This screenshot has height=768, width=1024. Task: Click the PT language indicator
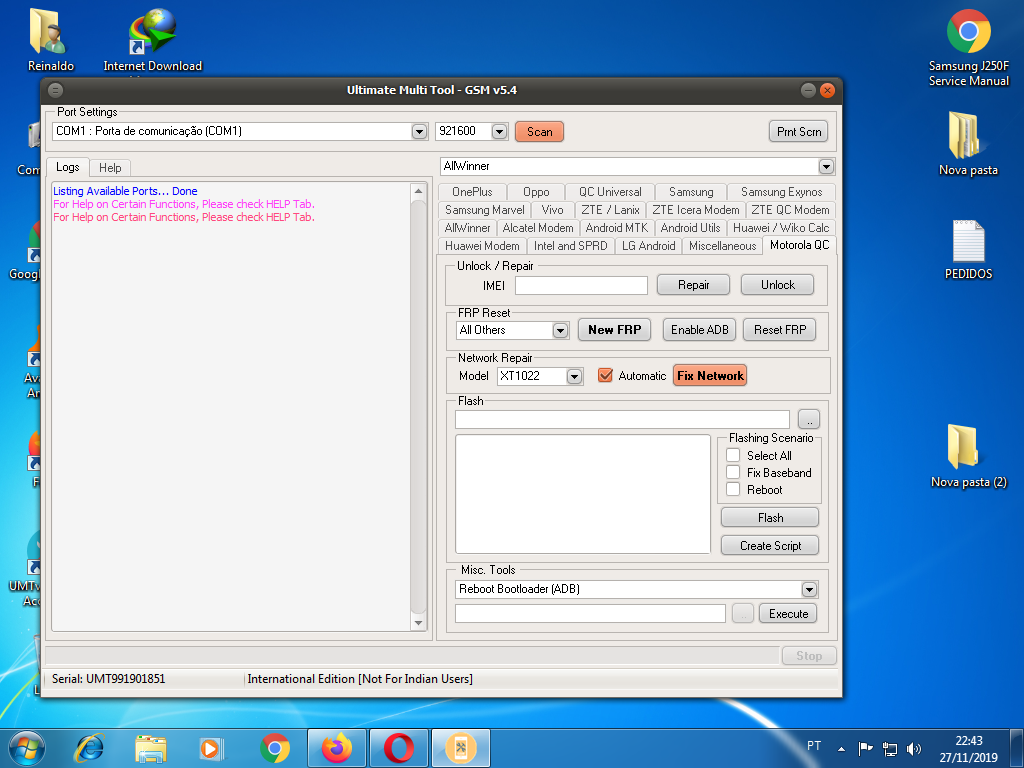814,746
